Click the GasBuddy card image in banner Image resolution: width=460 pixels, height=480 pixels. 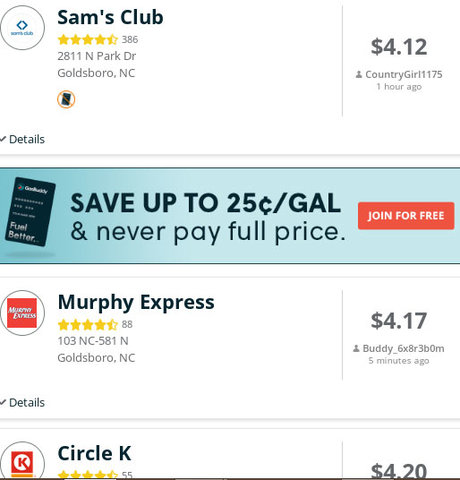(x=30, y=212)
